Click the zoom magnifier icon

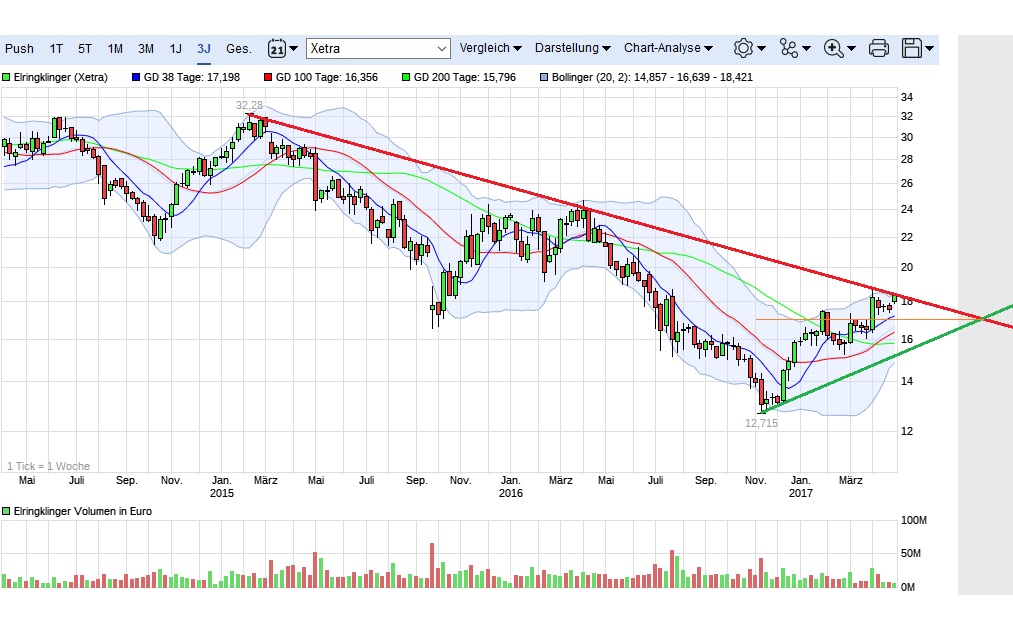(x=838, y=48)
